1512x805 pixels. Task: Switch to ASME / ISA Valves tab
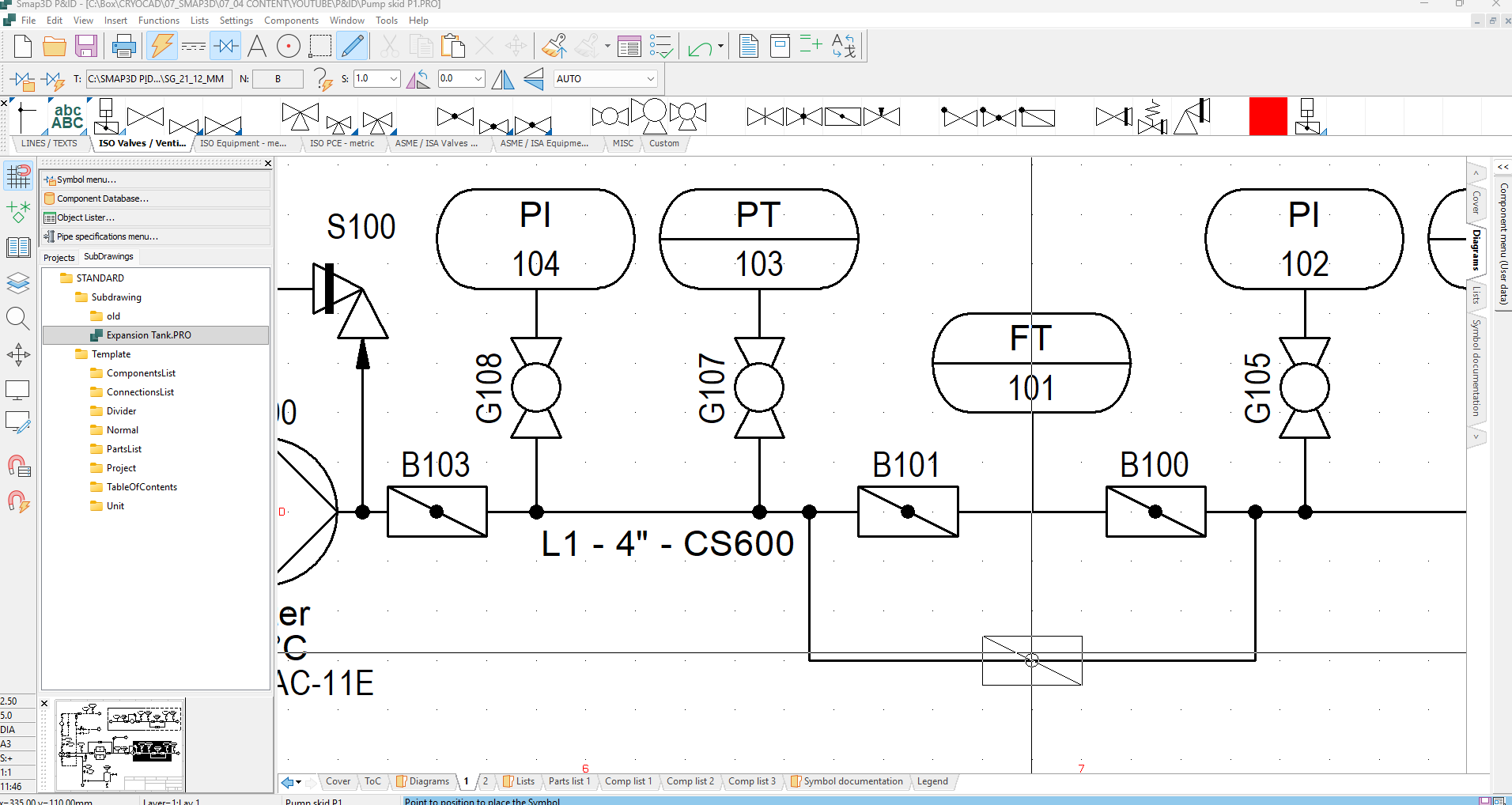pos(436,143)
